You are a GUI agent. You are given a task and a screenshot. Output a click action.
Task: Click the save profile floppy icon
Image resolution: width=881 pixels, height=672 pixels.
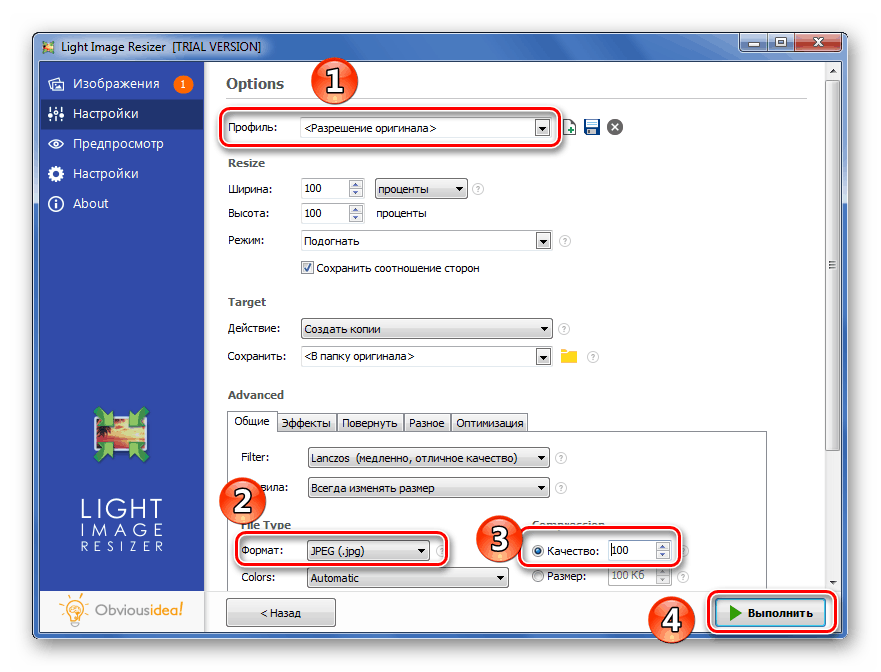point(592,127)
